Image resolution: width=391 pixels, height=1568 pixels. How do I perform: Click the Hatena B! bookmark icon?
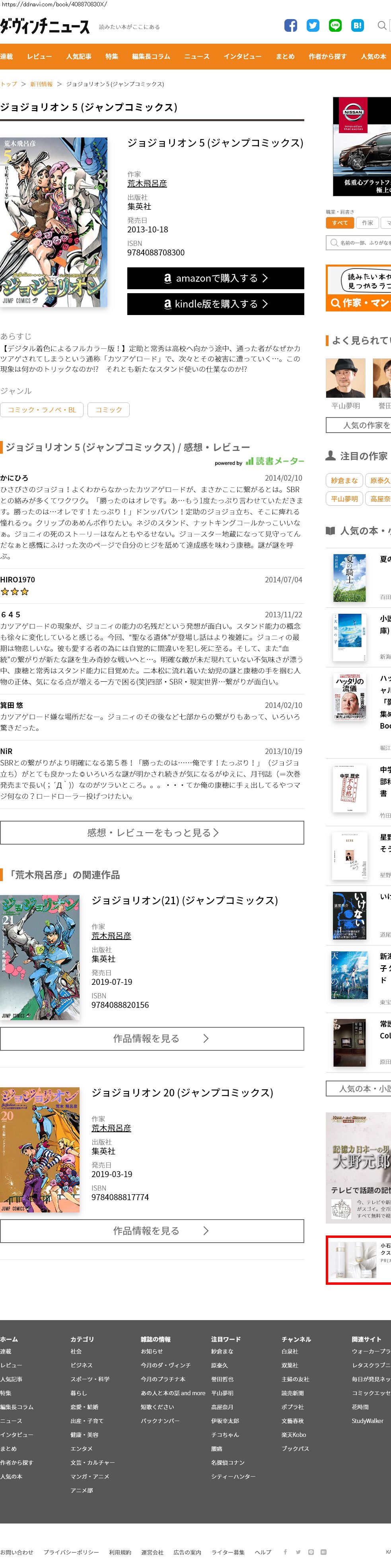pos(358,25)
